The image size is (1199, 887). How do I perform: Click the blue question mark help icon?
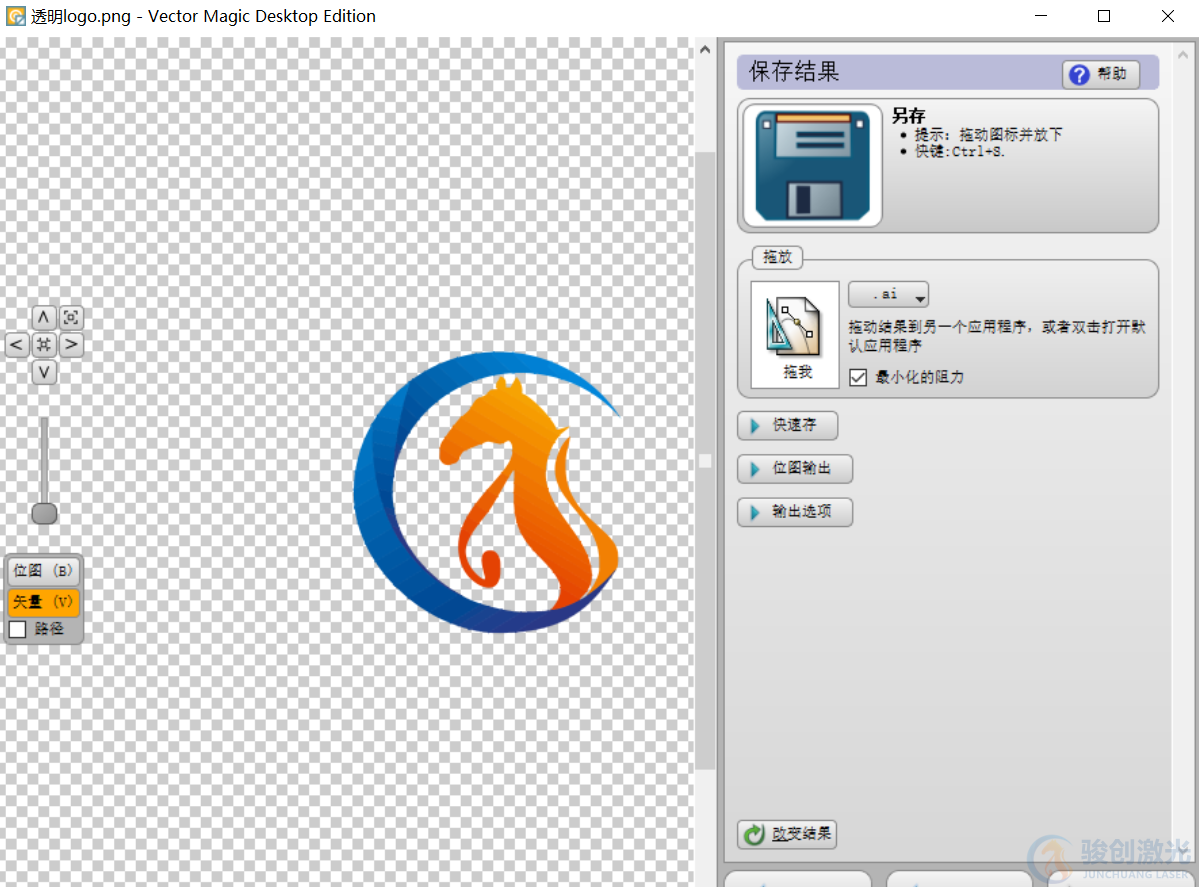pos(1079,74)
